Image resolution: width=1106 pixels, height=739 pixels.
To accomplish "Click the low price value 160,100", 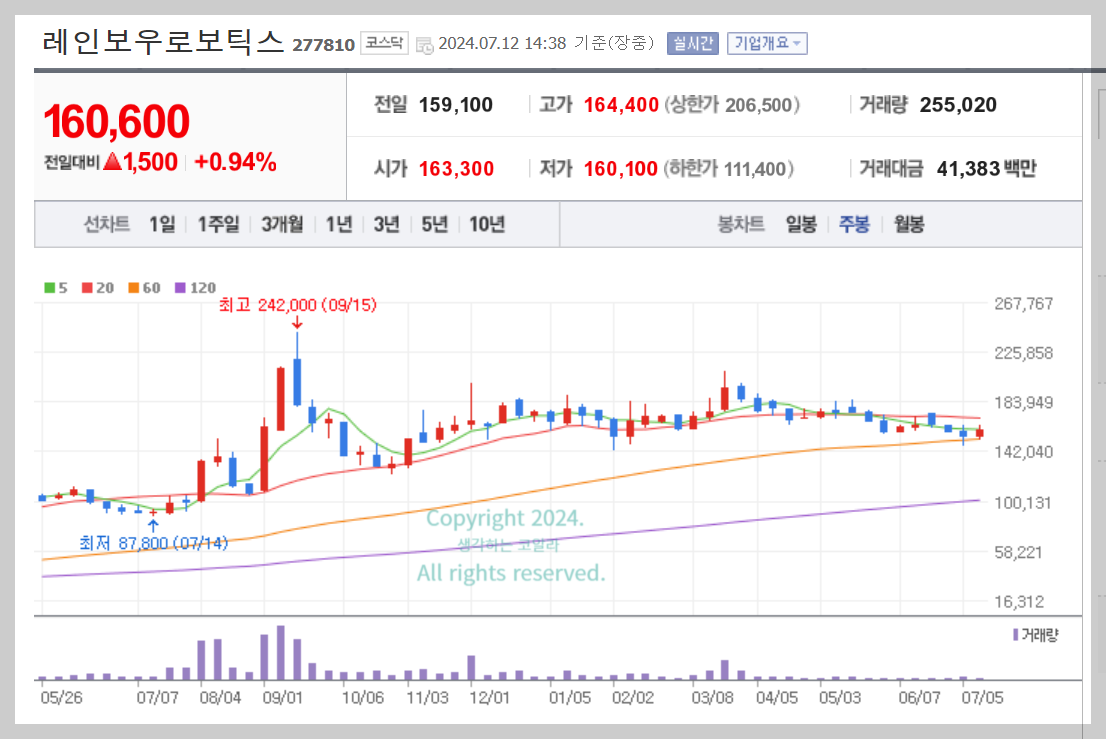I will (x=621, y=169).
